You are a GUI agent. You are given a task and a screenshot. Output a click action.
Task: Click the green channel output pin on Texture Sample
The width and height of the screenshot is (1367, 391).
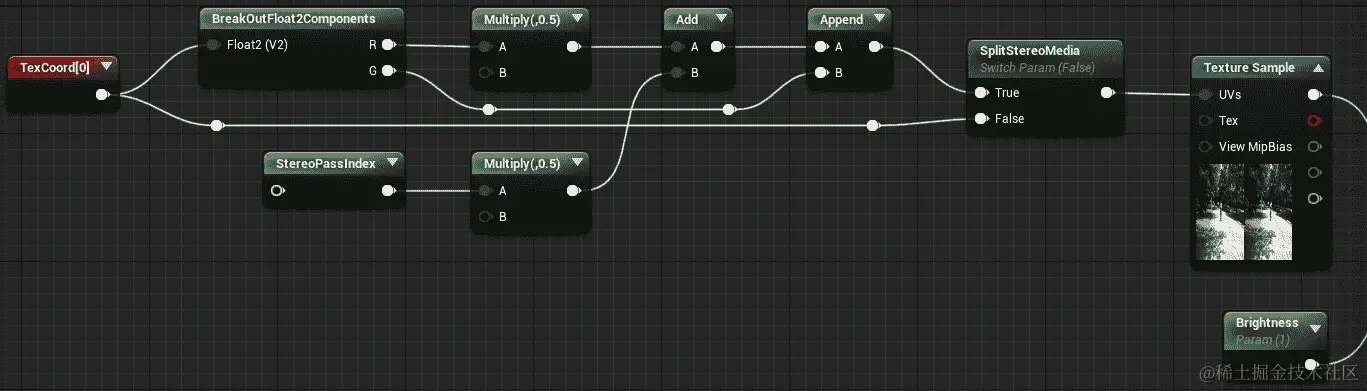(x=1314, y=147)
